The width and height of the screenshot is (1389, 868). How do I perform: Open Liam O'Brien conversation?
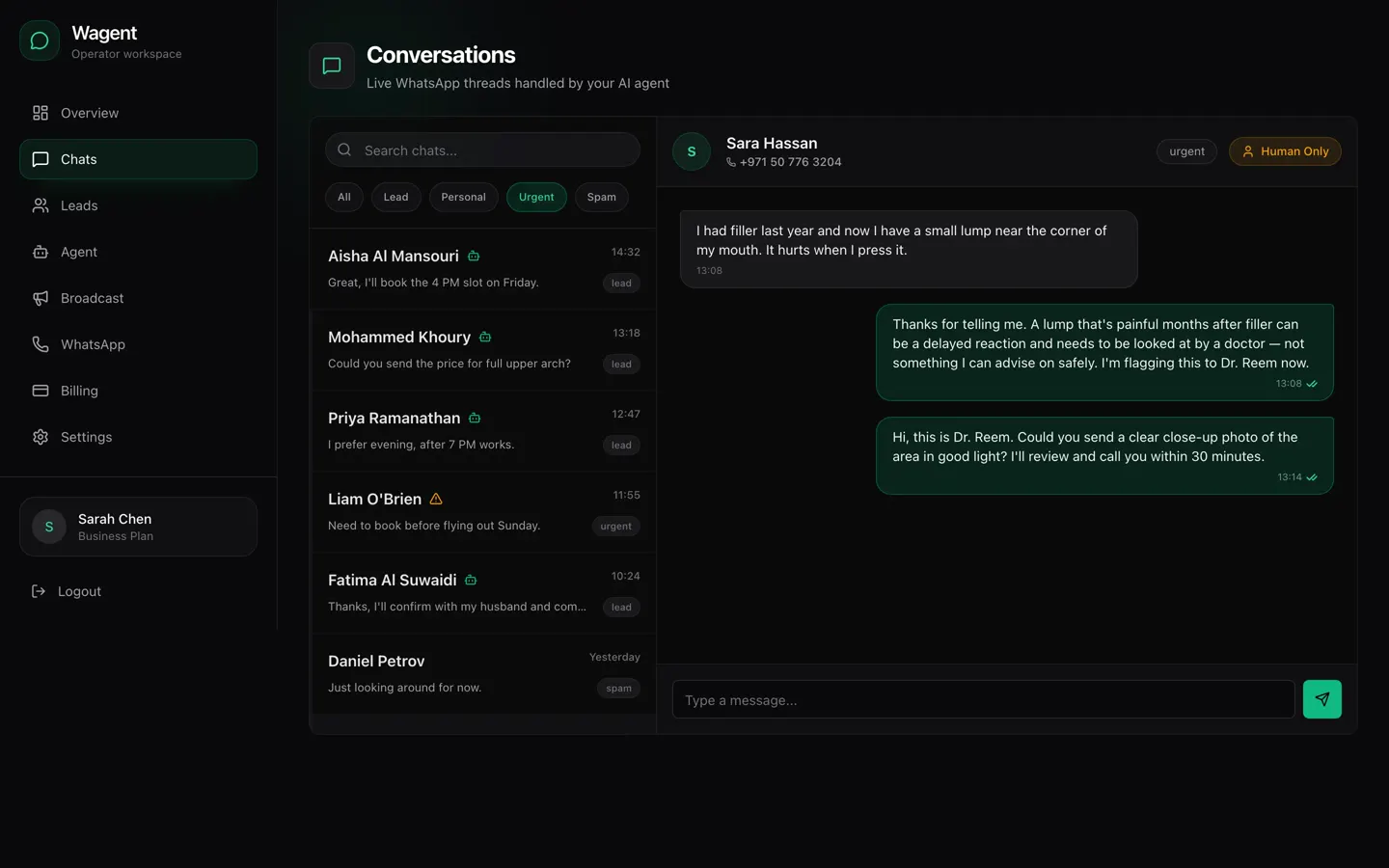[x=482, y=512]
